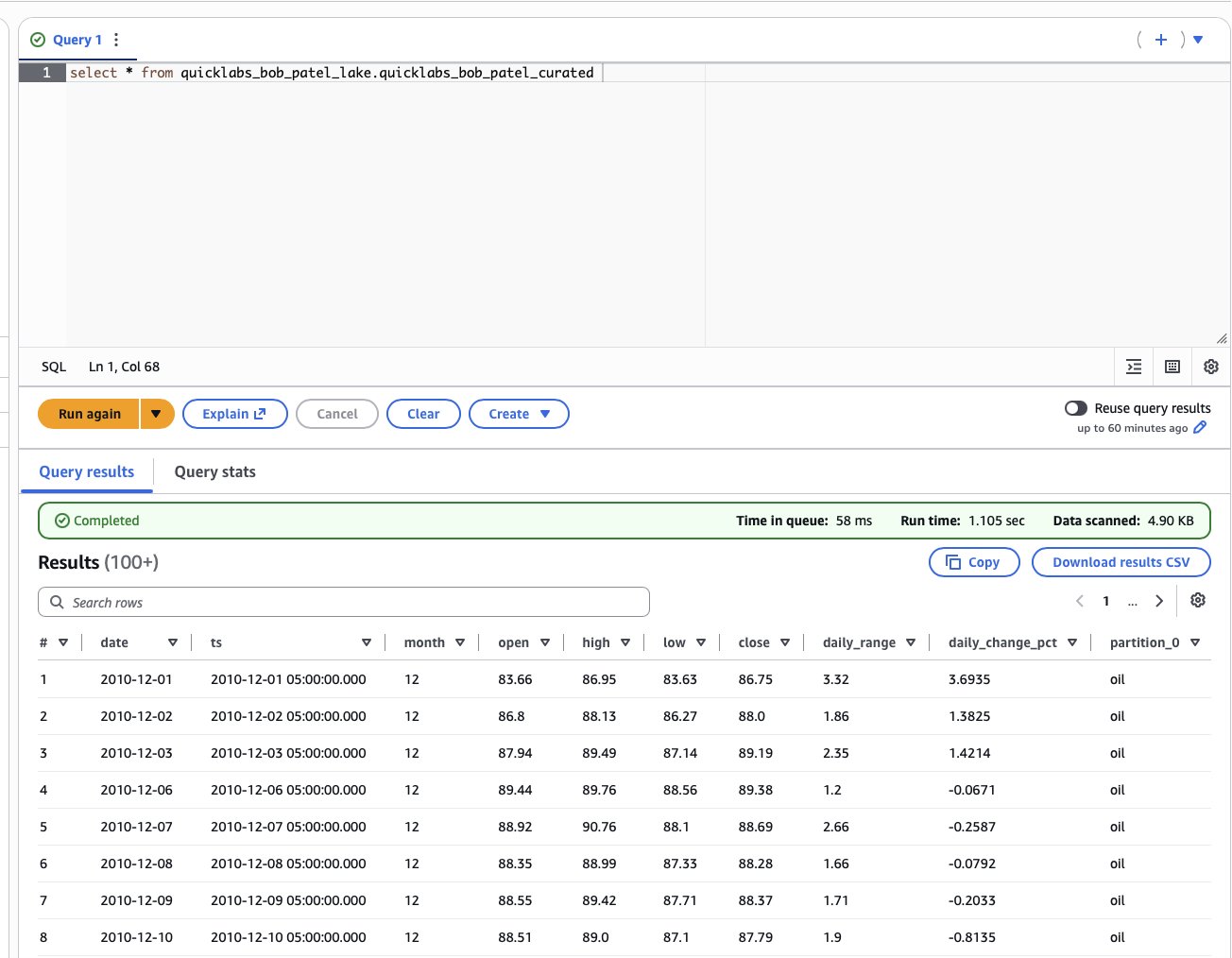Select daily_change_pct value -0.8135

point(972,937)
